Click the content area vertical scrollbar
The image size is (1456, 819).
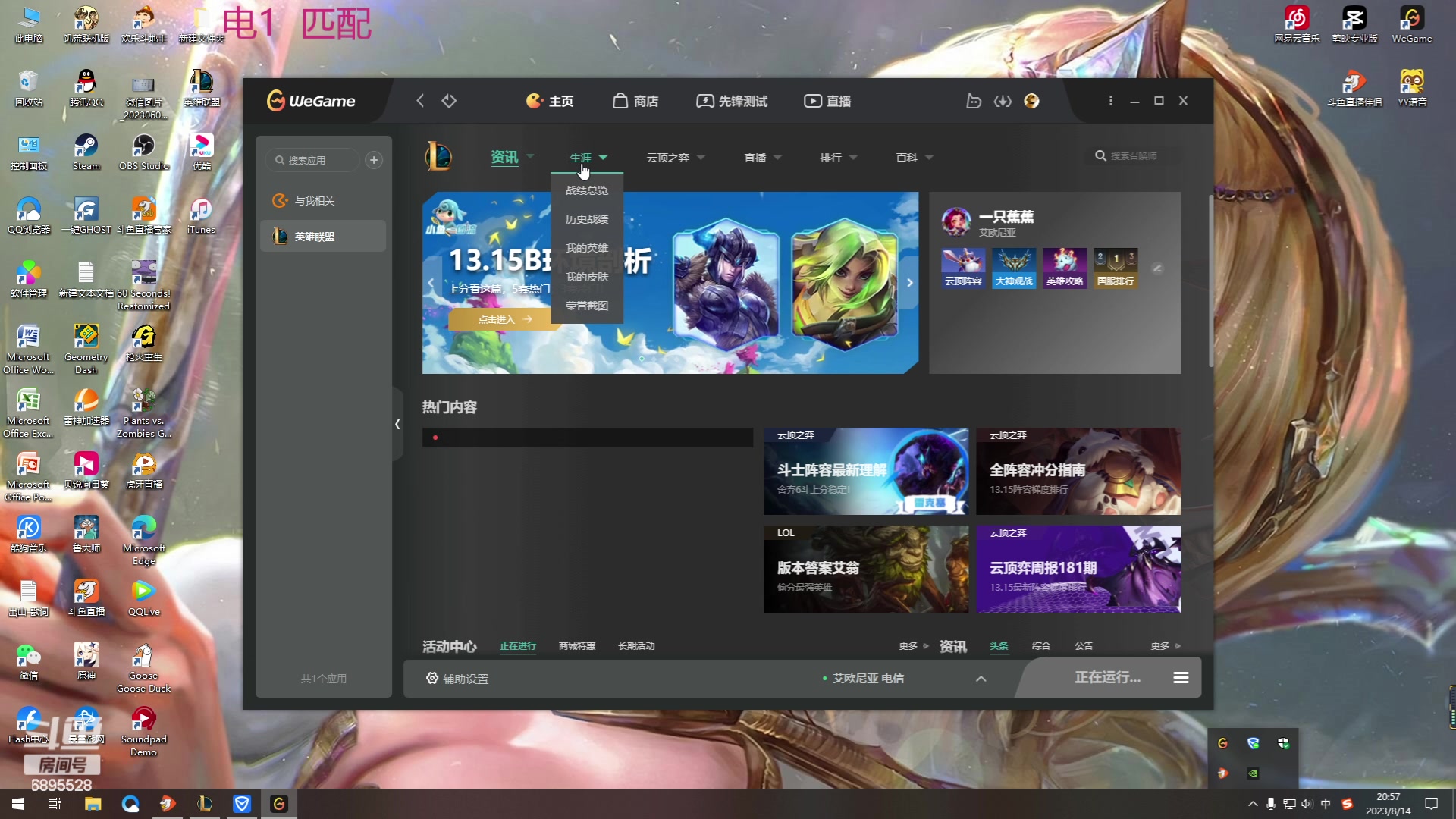(x=1210, y=282)
